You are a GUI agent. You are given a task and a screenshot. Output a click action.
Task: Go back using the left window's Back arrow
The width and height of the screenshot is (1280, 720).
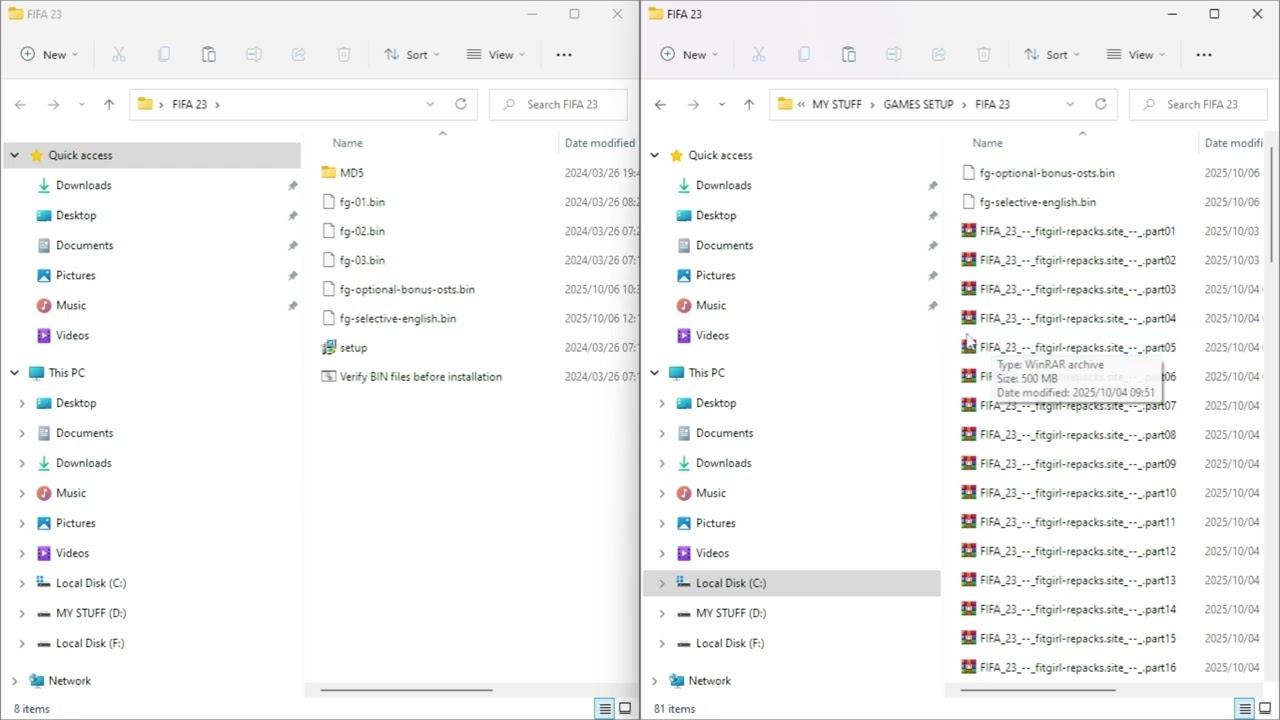[x=20, y=104]
